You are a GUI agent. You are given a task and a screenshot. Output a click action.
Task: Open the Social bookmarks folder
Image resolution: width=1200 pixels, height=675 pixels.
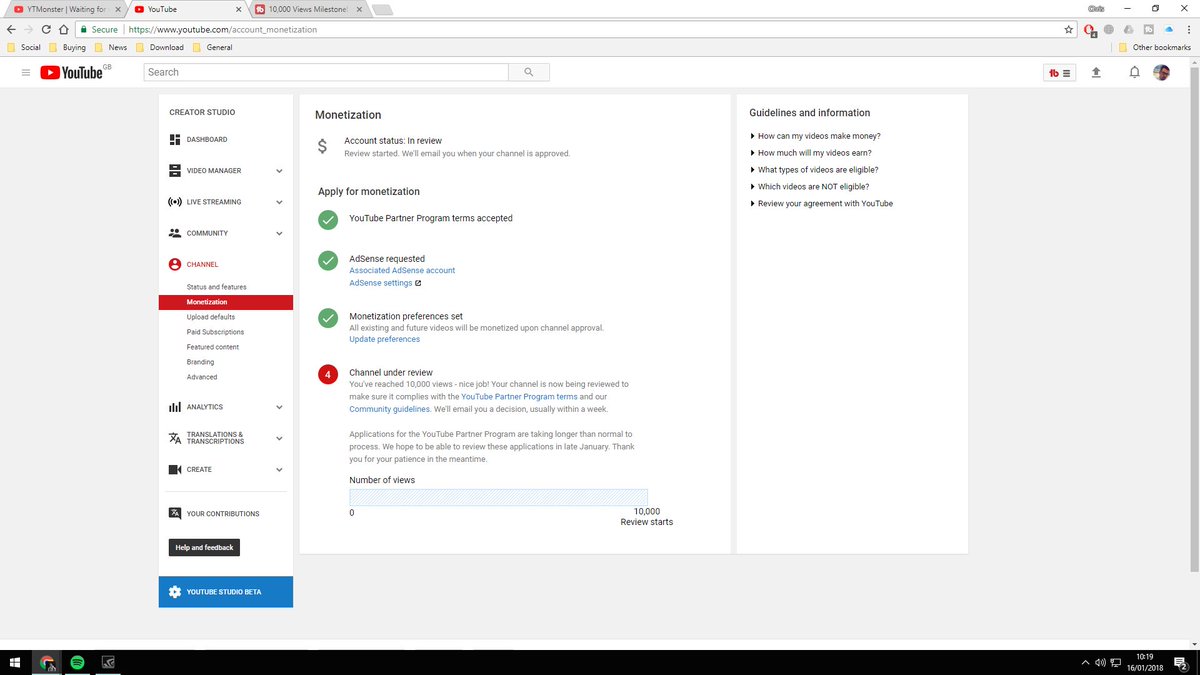tap(24, 47)
